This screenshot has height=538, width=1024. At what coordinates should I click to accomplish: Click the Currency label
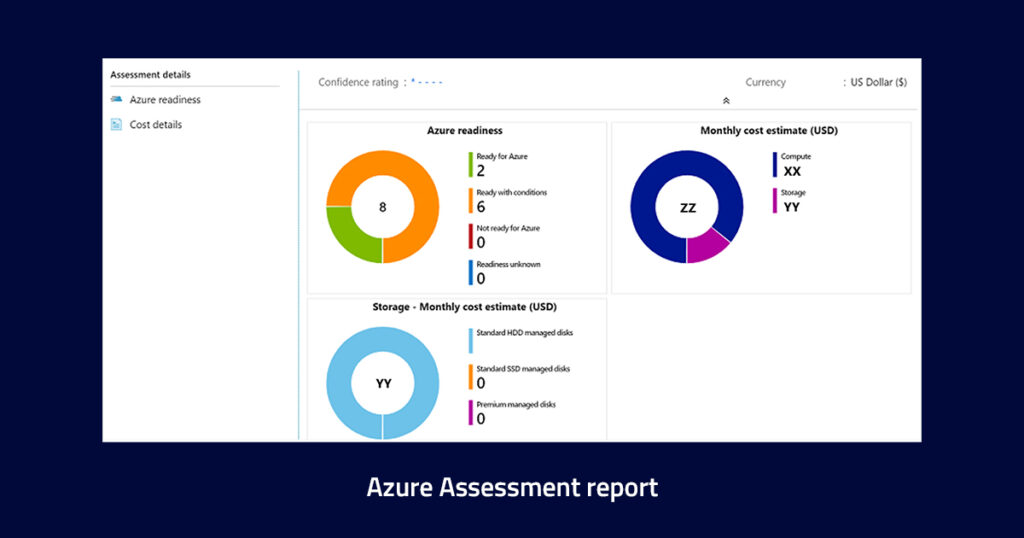(765, 82)
